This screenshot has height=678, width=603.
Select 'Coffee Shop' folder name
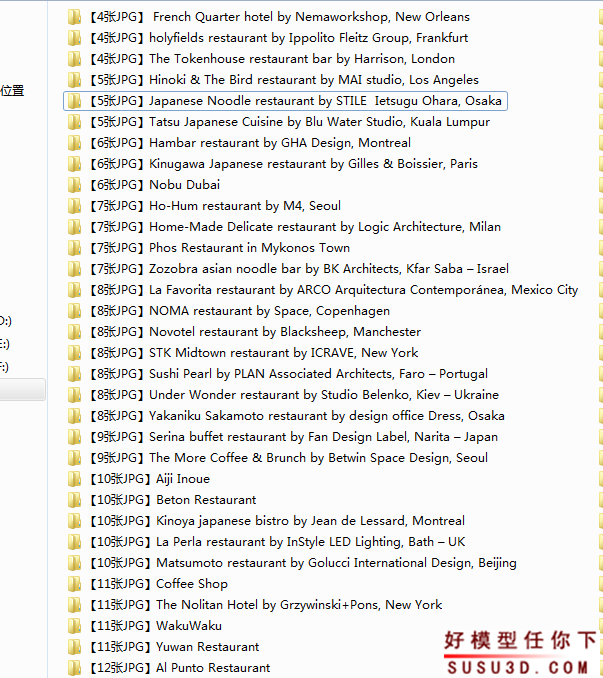click(x=192, y=584)
